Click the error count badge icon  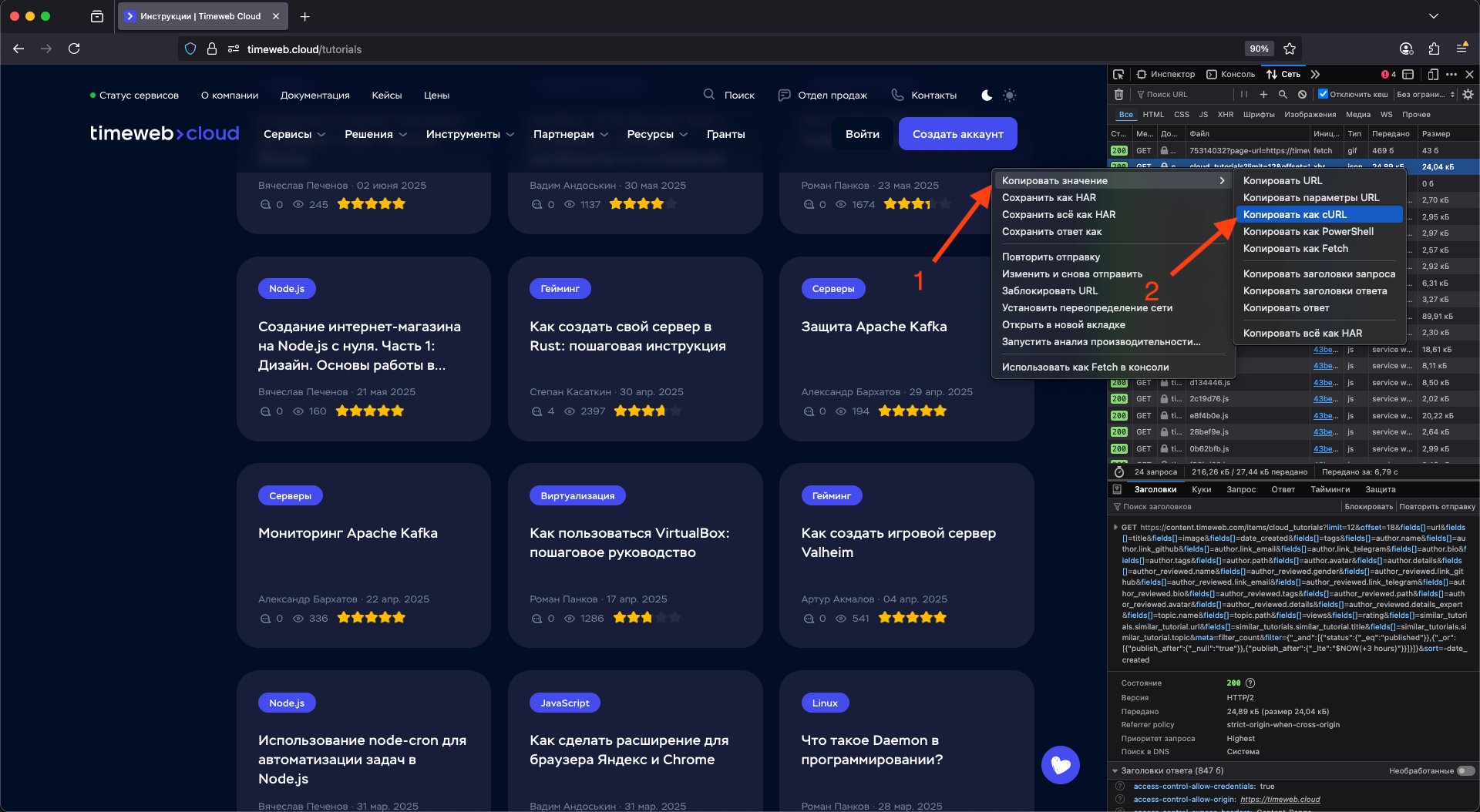[1388, 75]
